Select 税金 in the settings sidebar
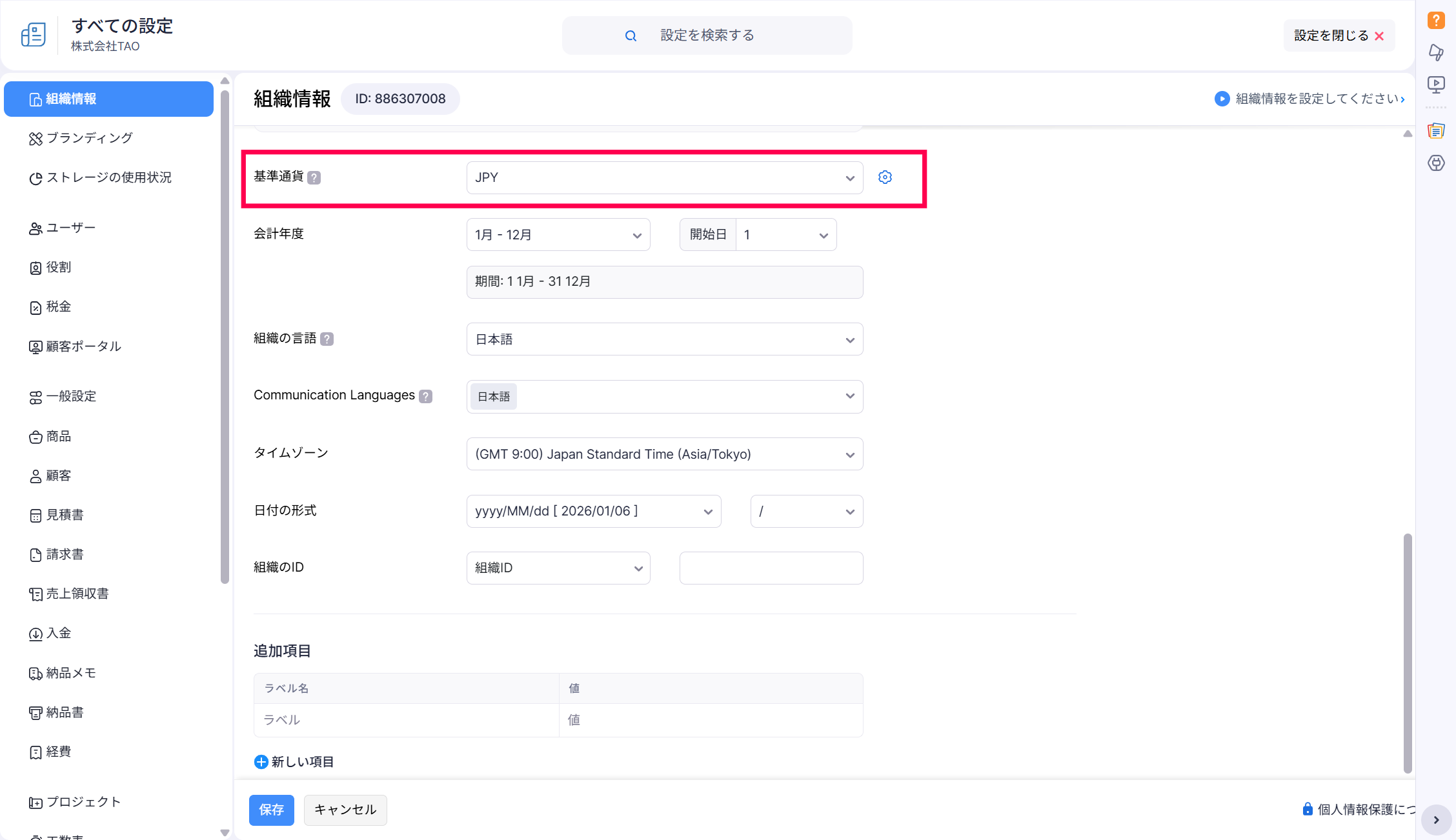The height and width of the screenshot is (840, 1456). (58, 307)
